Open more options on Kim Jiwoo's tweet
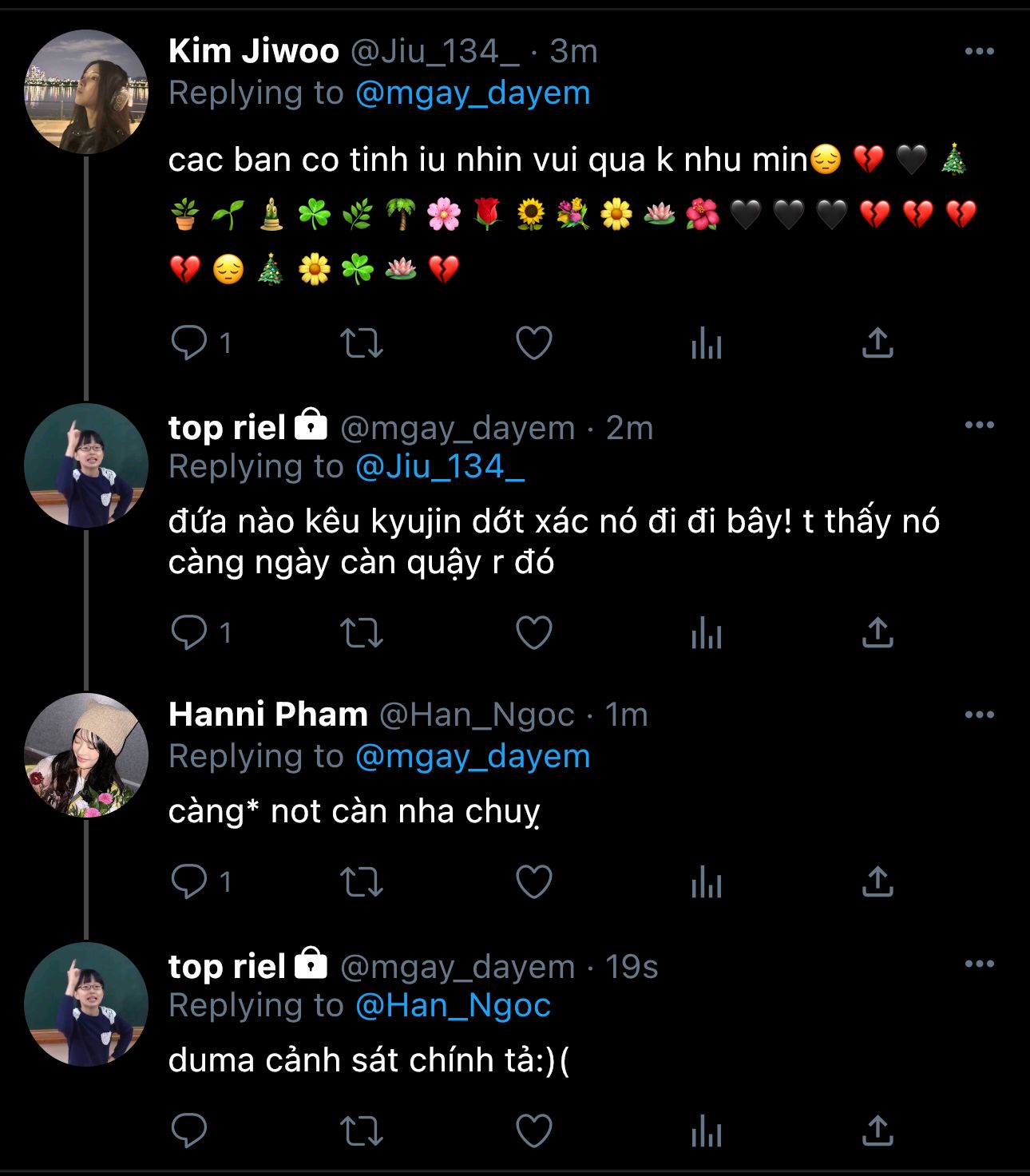This screenshot has width=1030, height=1176. point(979,52)
